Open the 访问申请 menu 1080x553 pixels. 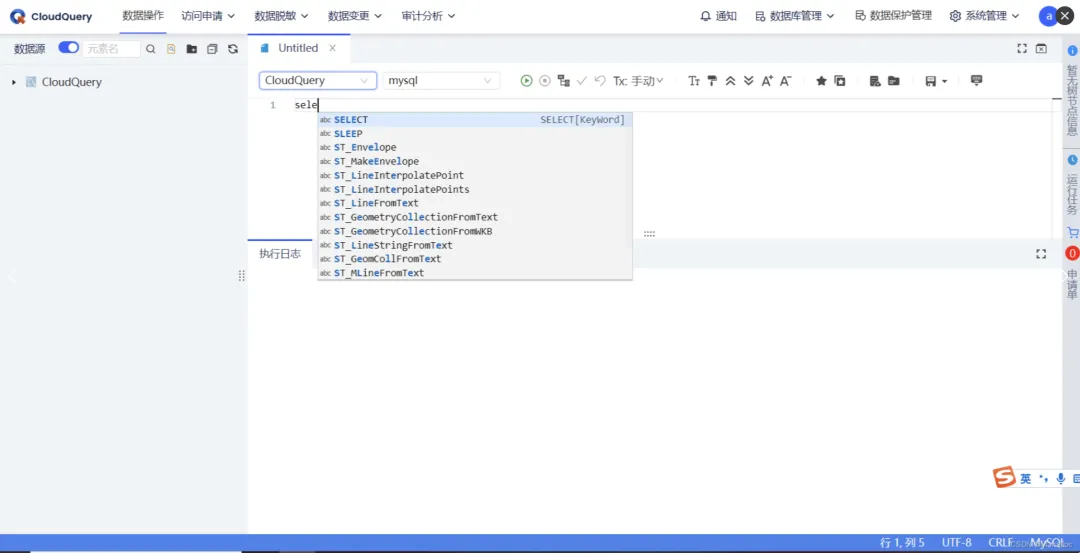[x=208, y=16]
